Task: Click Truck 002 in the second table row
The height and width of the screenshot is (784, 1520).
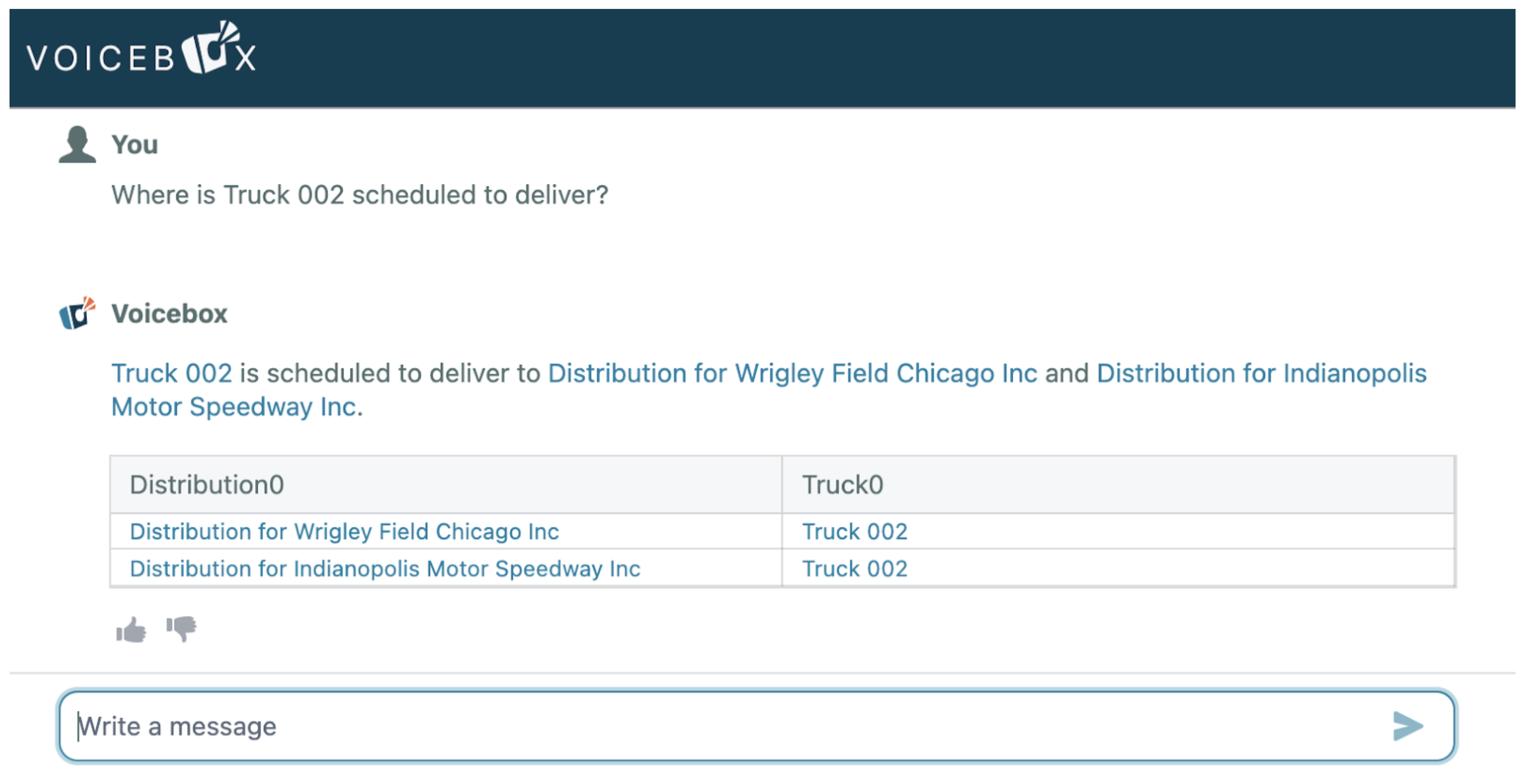Action: coord(855,568)
